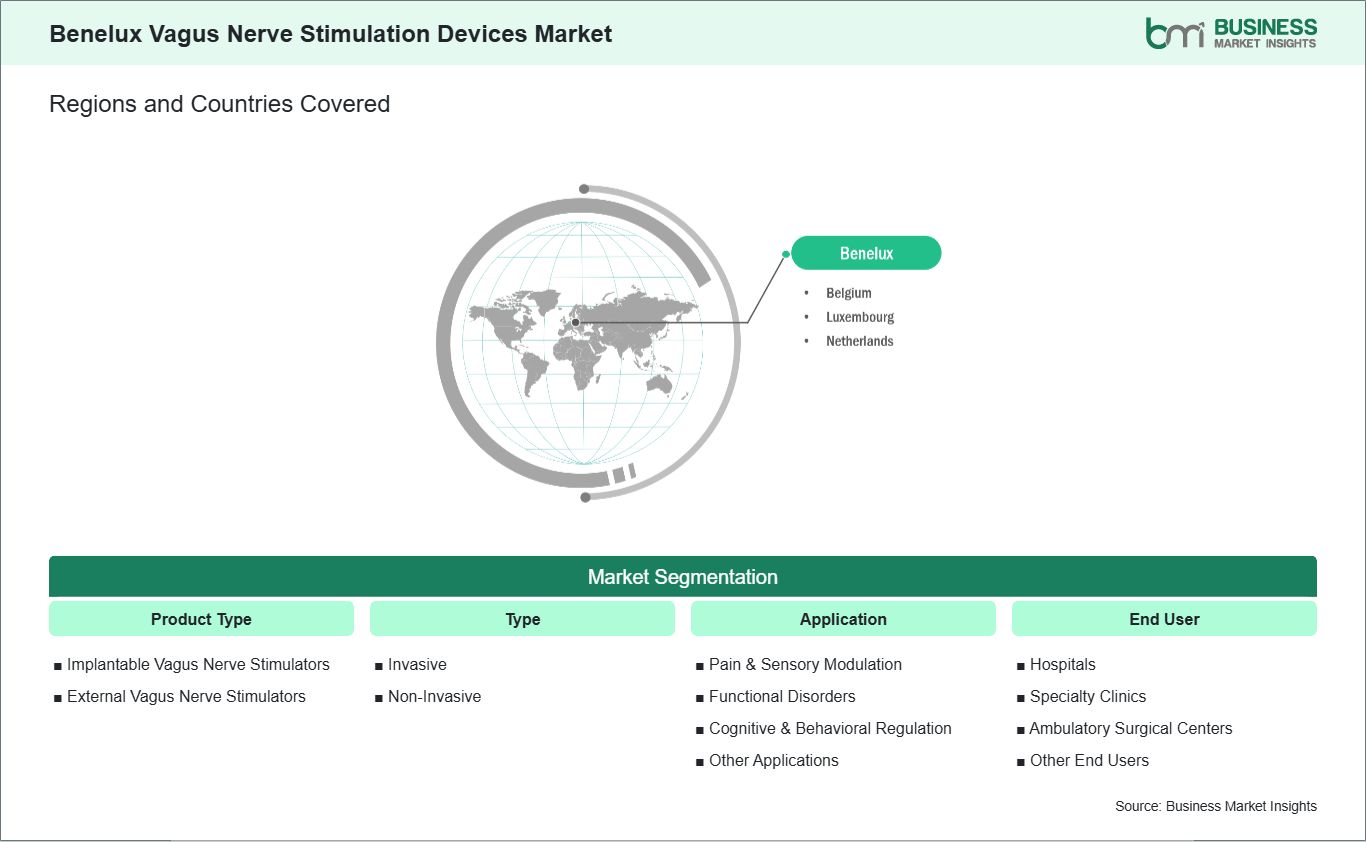Image resolution: width=1366 pixels, height=842 pixels.
Task: Select the End User column header
Action: [x=1164, y=619]
